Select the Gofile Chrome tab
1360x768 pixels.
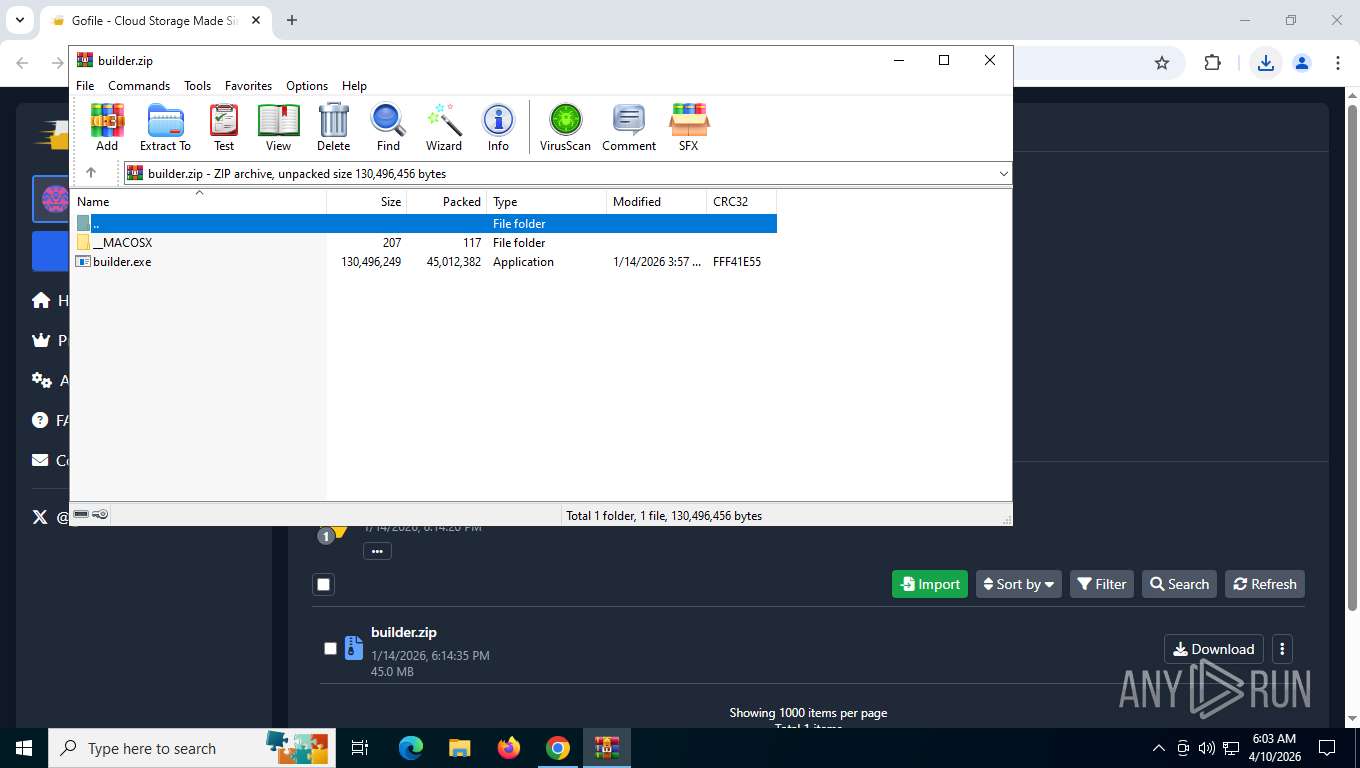pos(155,20)
